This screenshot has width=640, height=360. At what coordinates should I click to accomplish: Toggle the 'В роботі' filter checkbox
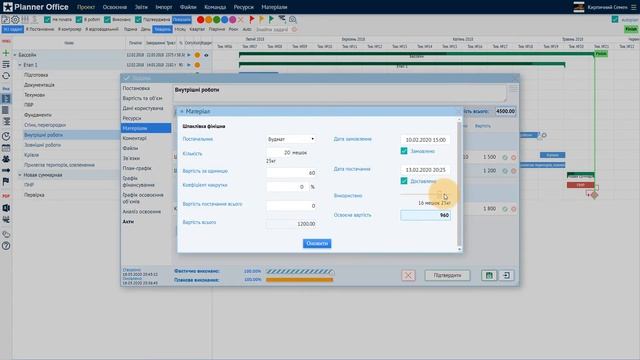tap(79, 19)
